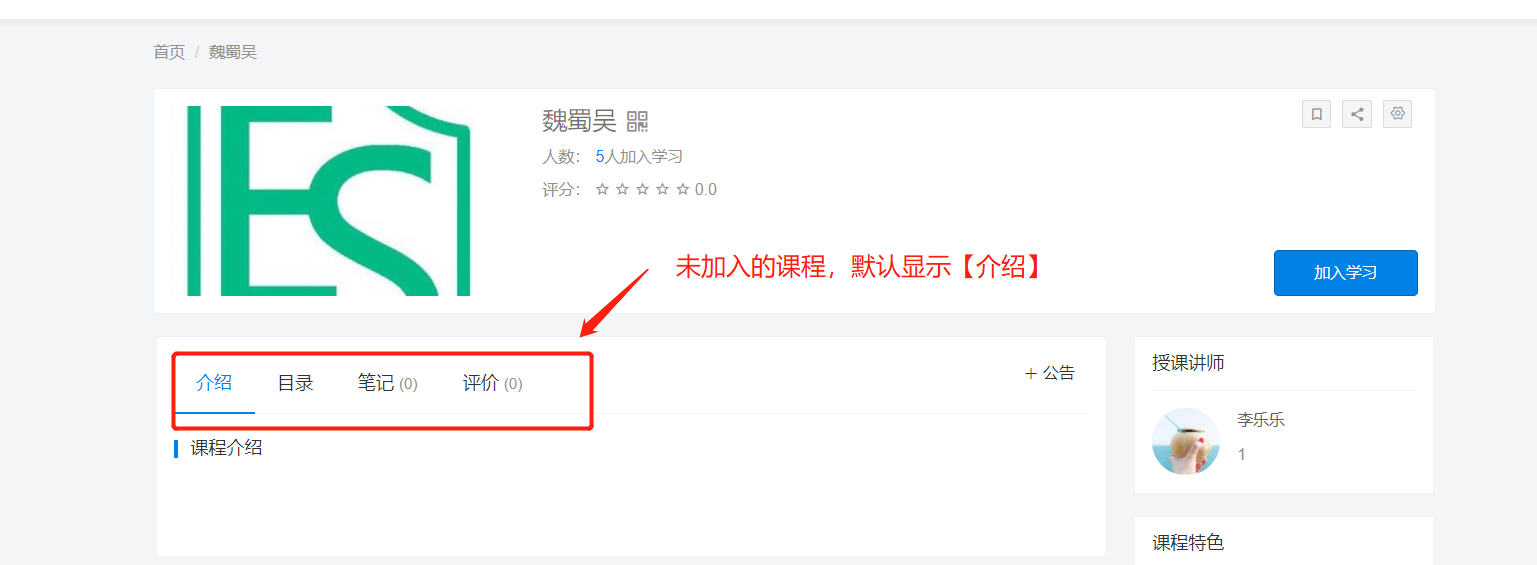Screen dimensions: 1537x565
Task: Switch to the 目录 tab
Action: coord(295,383)
